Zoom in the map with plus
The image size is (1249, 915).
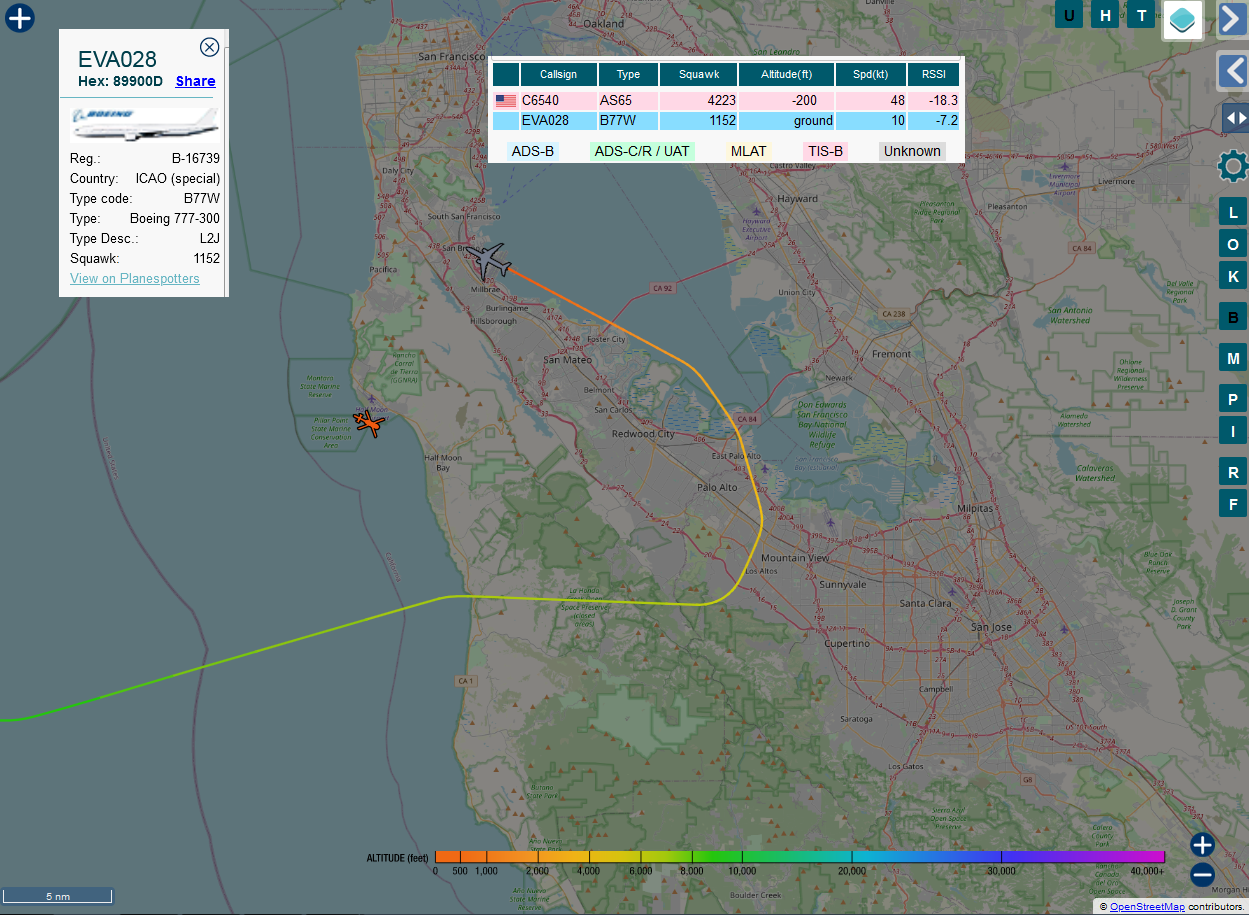point(1202,845)
